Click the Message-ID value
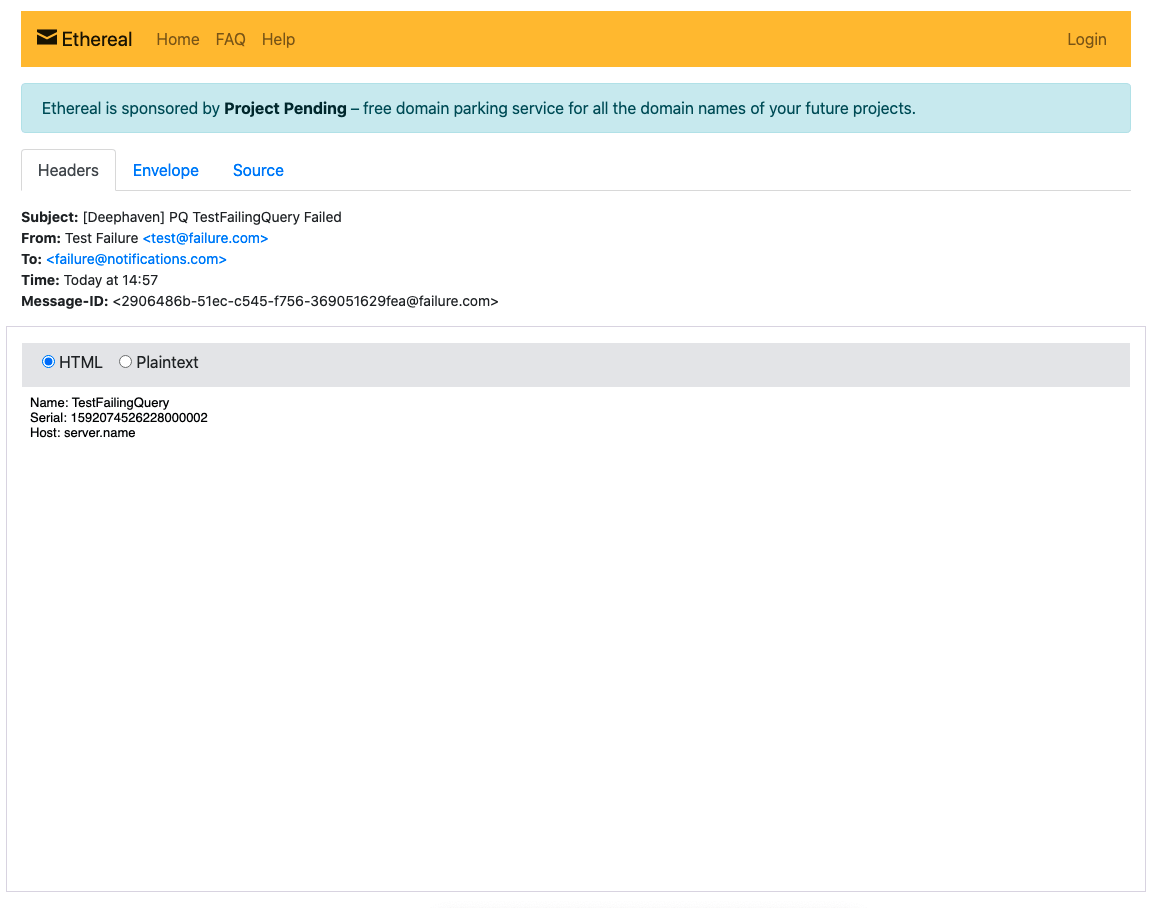This screenshot has height=908, width=1152. pos(305,301)
